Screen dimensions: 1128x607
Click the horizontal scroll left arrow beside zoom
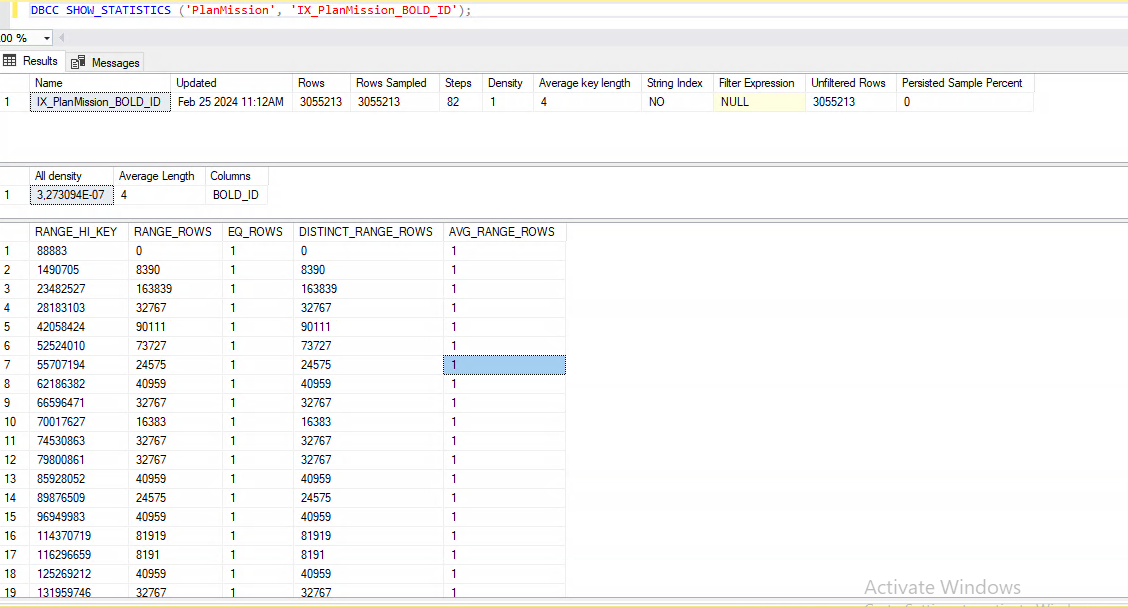(62, 37)
